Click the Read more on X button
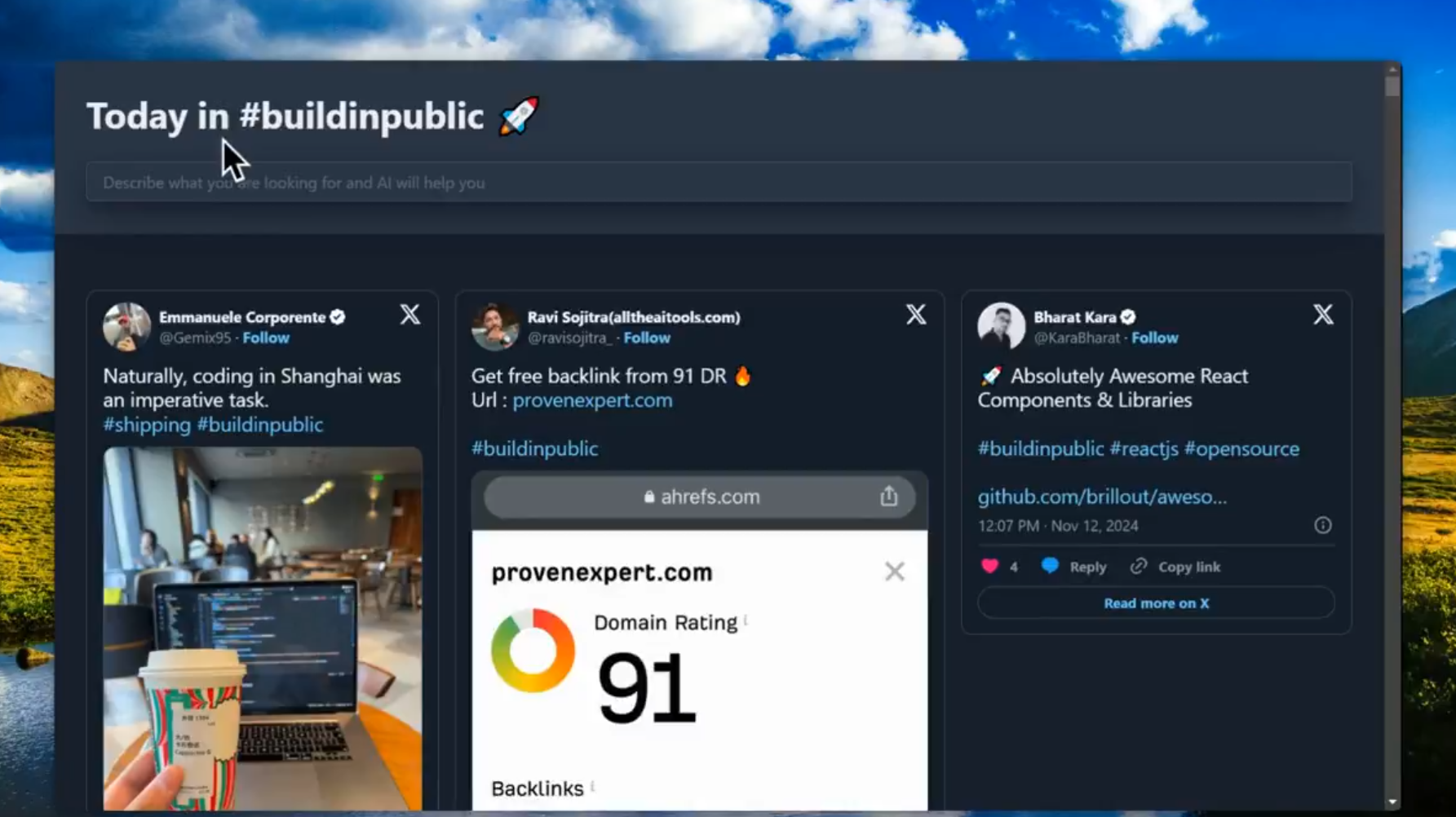Screen dimensions: 1456x817 point(1155,603)
